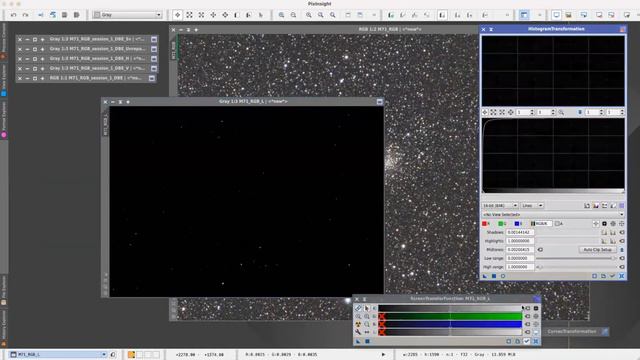The image size is (640, 360).
Task: Click the STF zoom in magnifier icon
Action: coord(358,316)
